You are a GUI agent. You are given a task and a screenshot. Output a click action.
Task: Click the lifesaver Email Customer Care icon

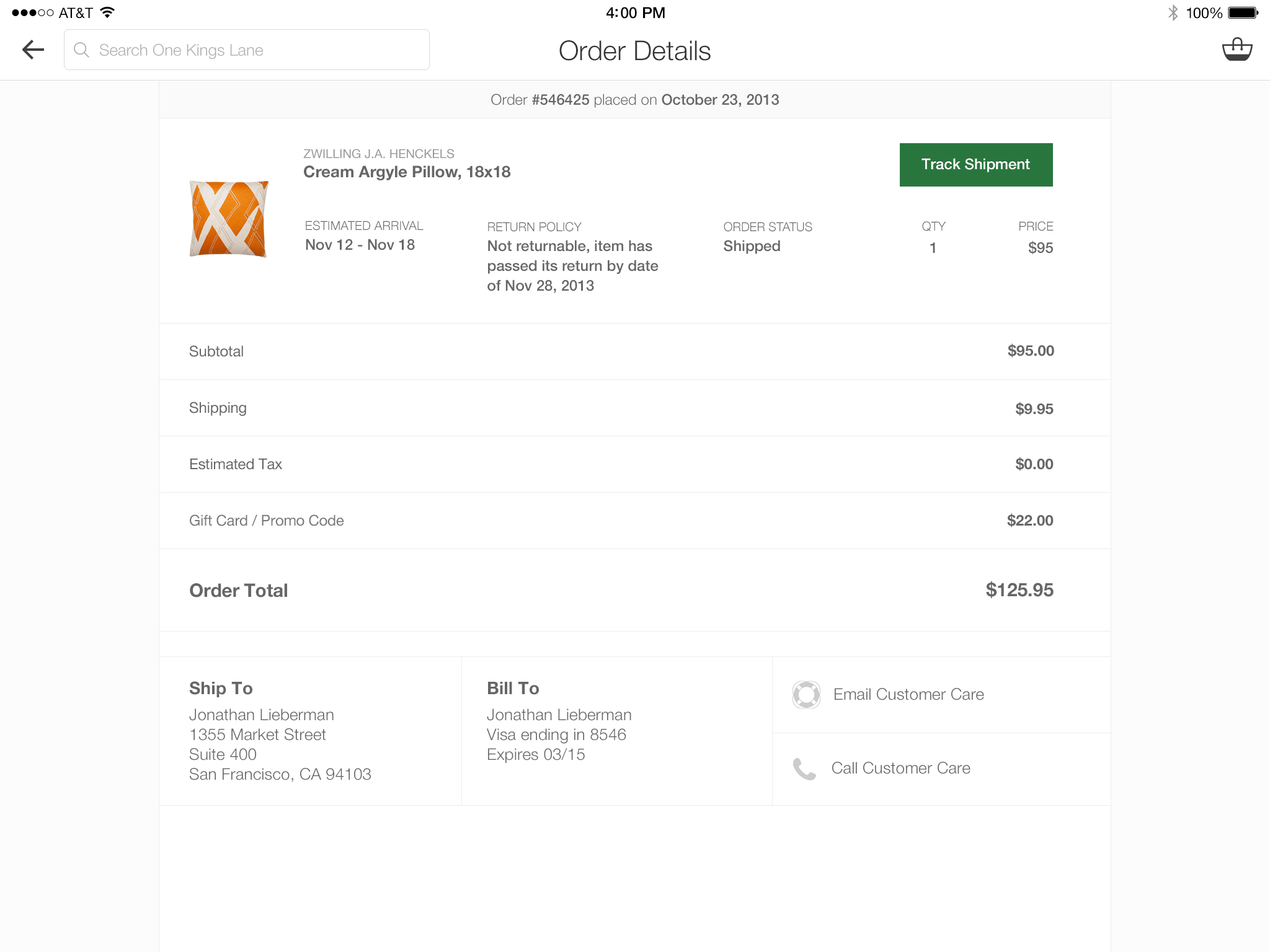point(806,694)
